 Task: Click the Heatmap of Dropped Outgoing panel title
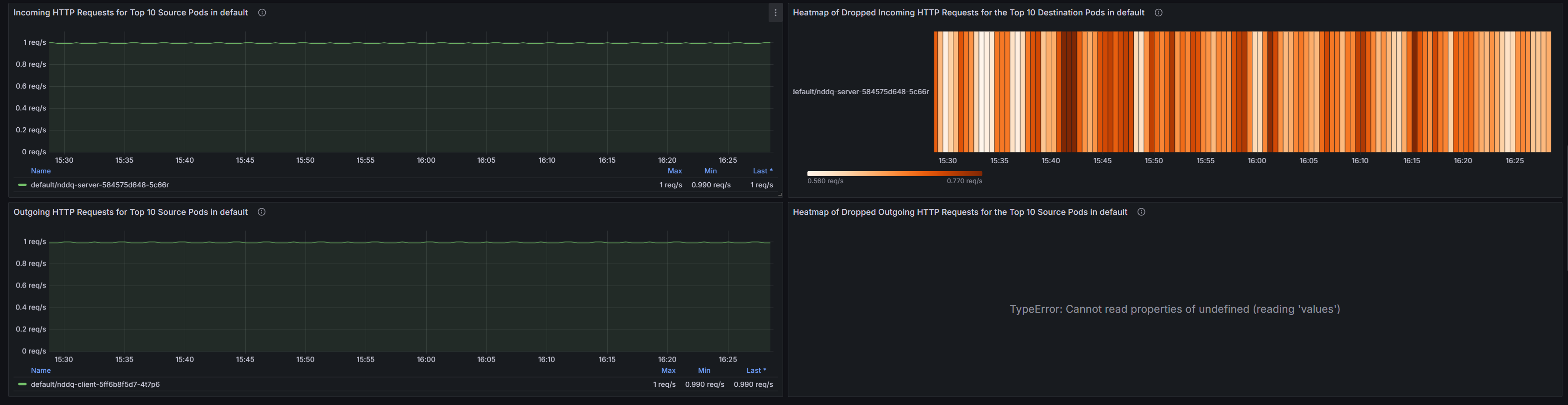[959, 212]
